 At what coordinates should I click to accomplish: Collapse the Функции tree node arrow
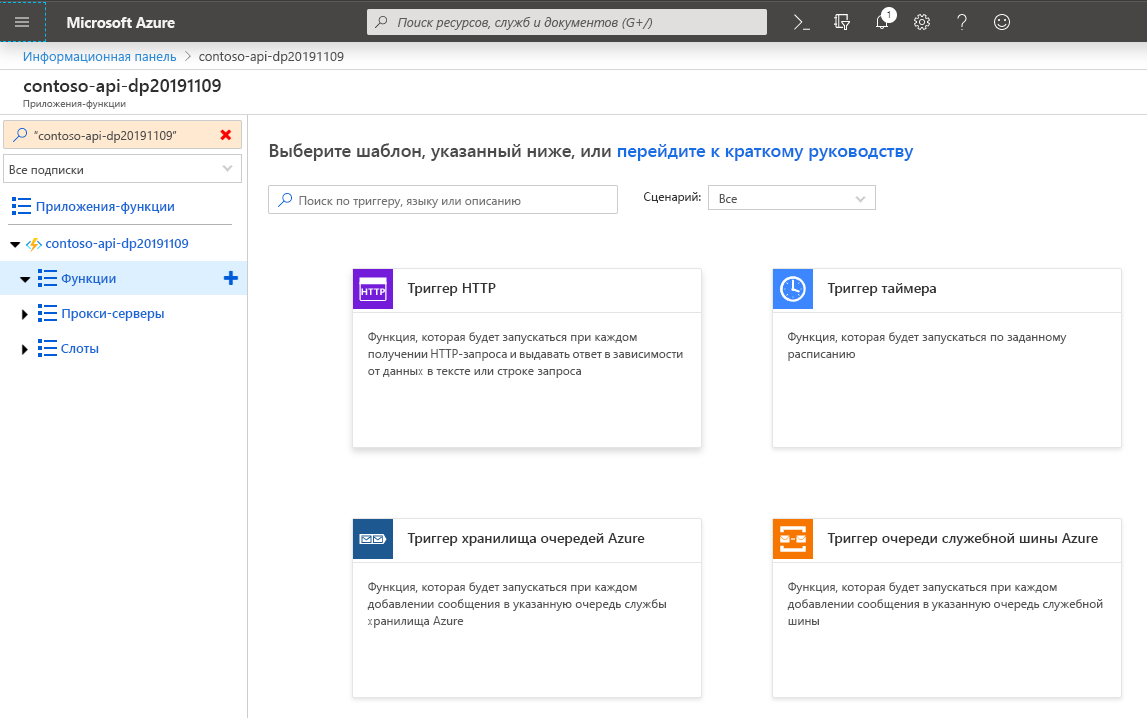pyautogui.click(x=25, y=279)
